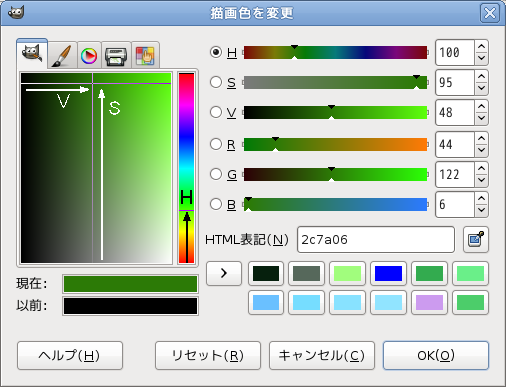Click the キャンセル(C) cancel button
Screen dimensions: 506x387
tap(322, 355)
